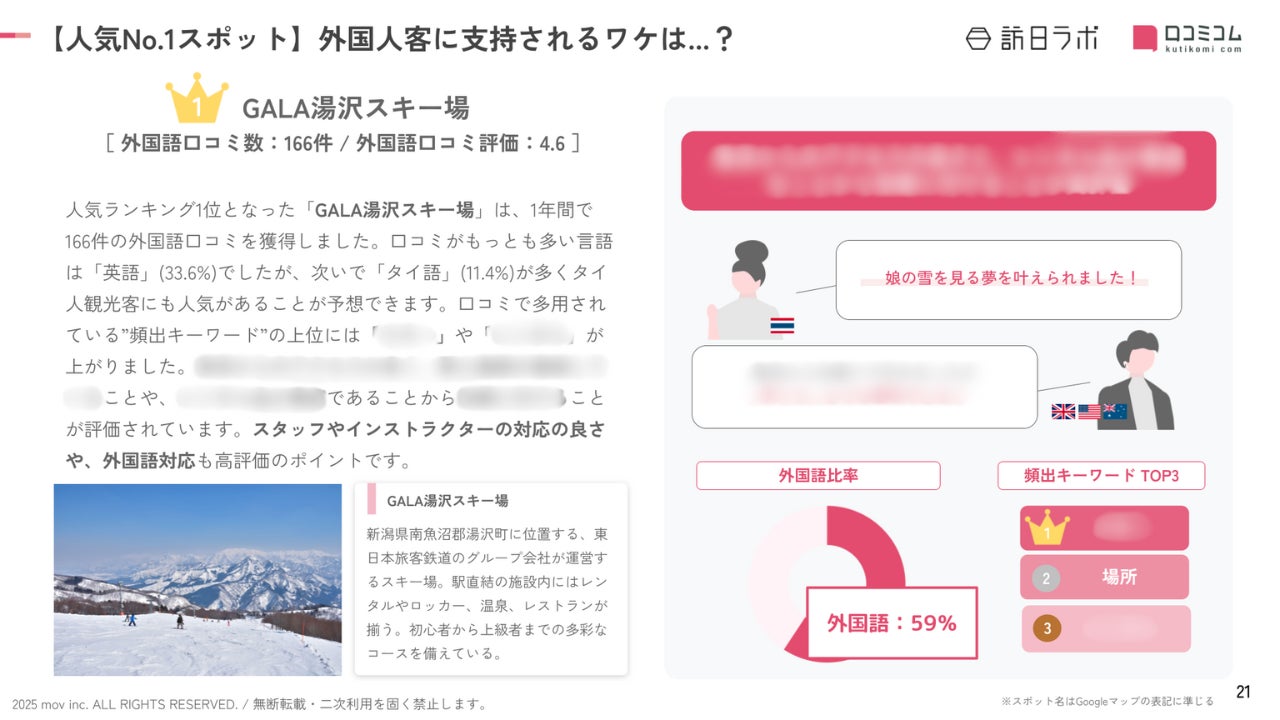The width and height of the screenshot is (1280, 720).
Task: Click the GALA湯沢スキー場 description card heading
Action: pos(447,500)
